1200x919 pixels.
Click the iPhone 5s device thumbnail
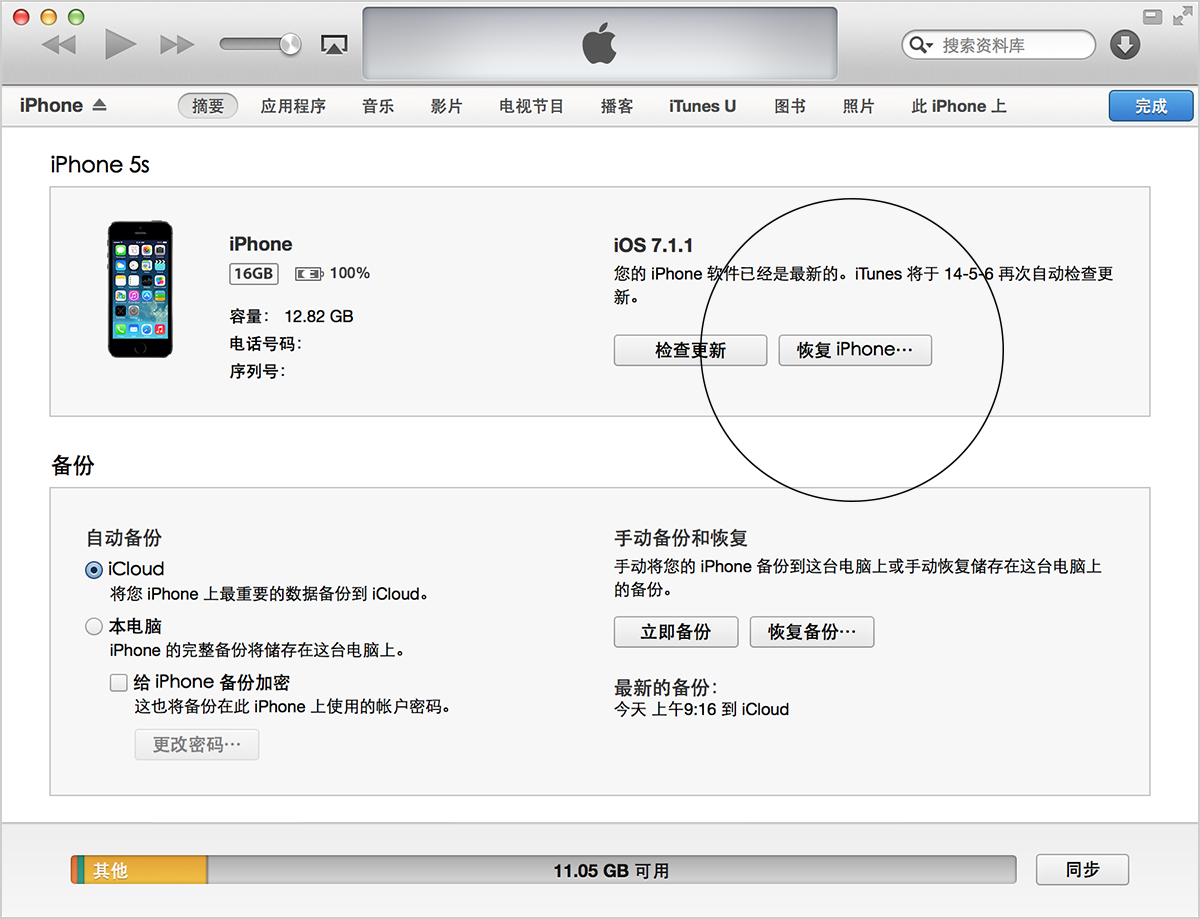(140, 289)
